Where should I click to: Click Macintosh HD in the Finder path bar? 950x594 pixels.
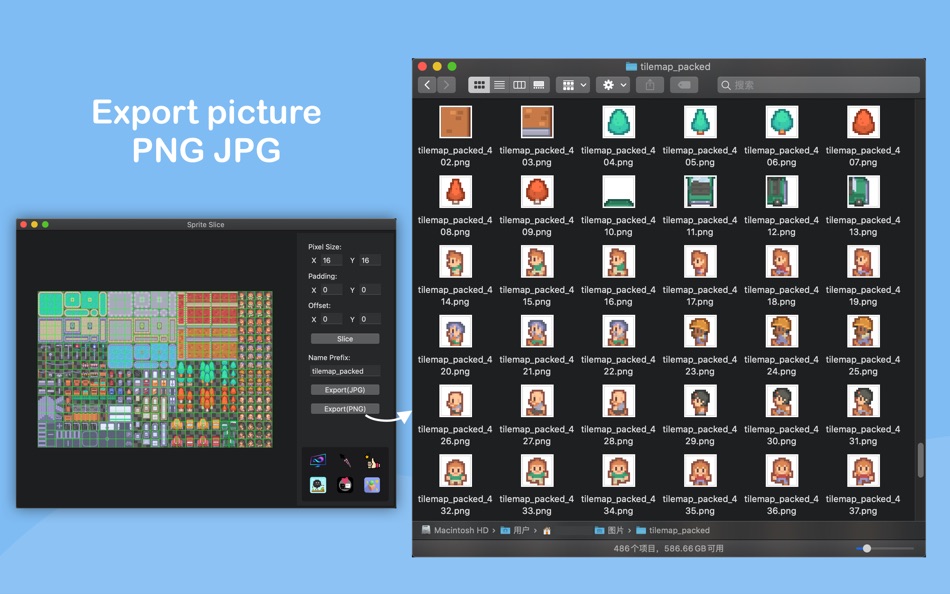pyautogui.click(x=455, y=530)
